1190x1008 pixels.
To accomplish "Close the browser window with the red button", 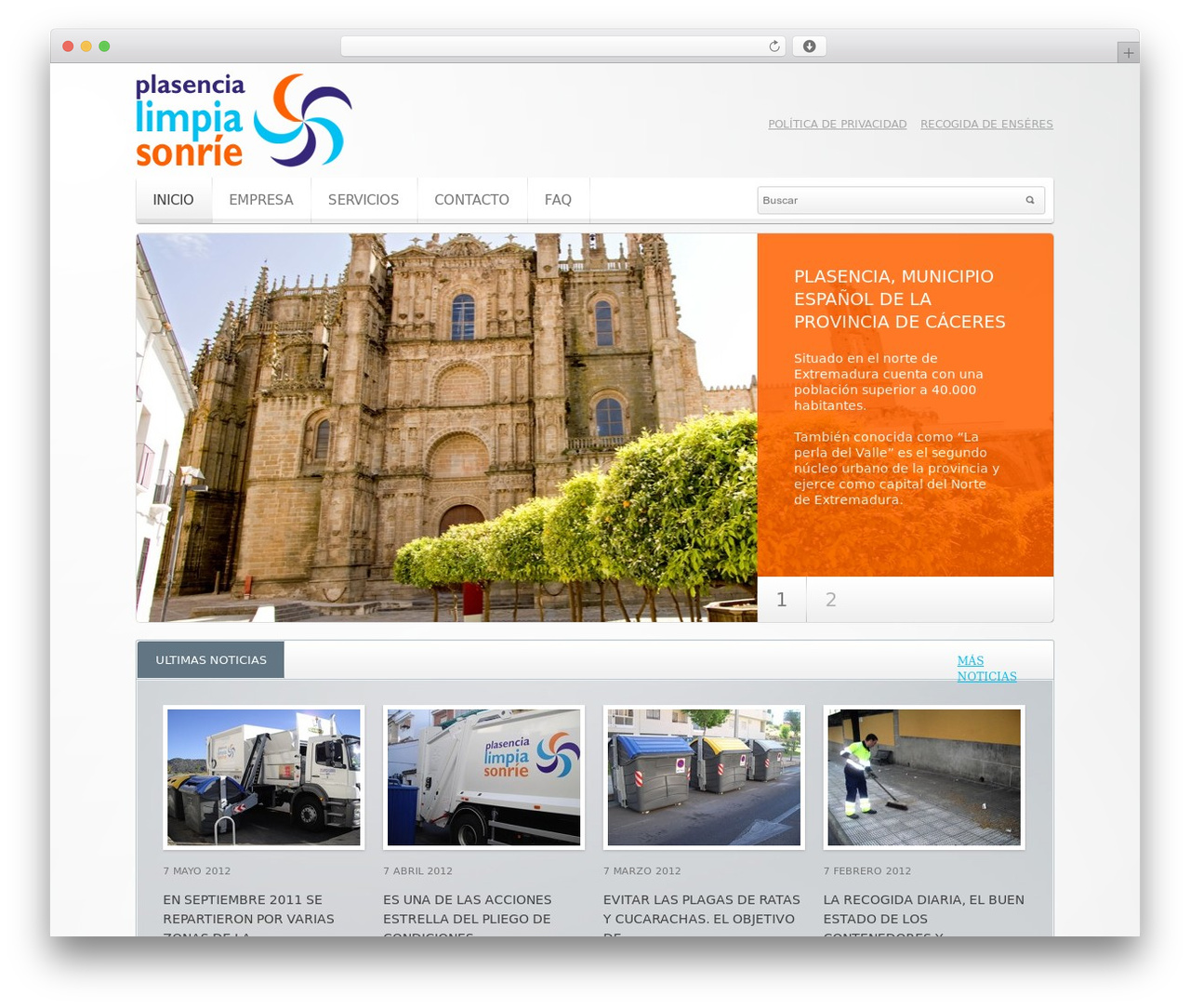I will click(x=68, y=46).
